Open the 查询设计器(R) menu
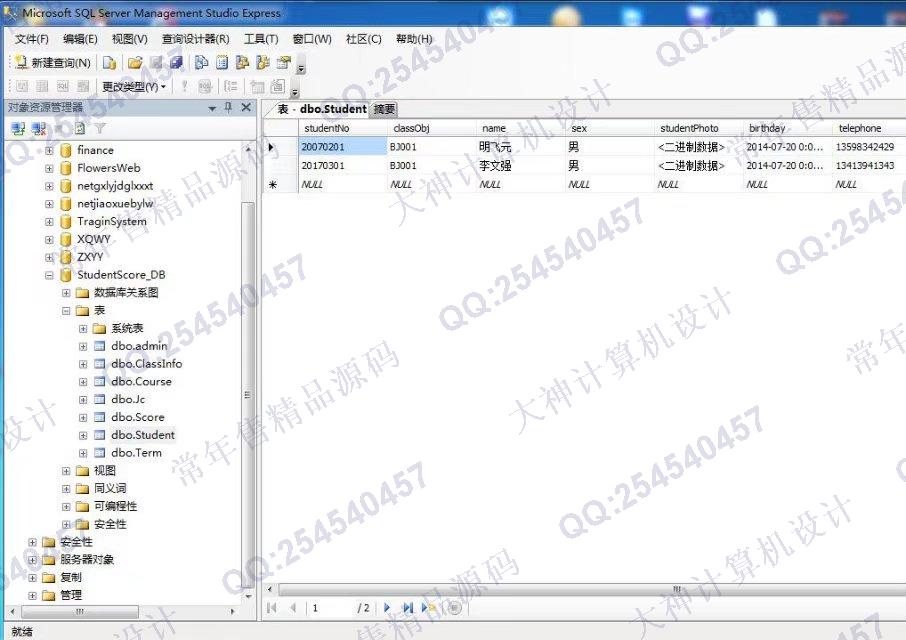 click(195, 39)
